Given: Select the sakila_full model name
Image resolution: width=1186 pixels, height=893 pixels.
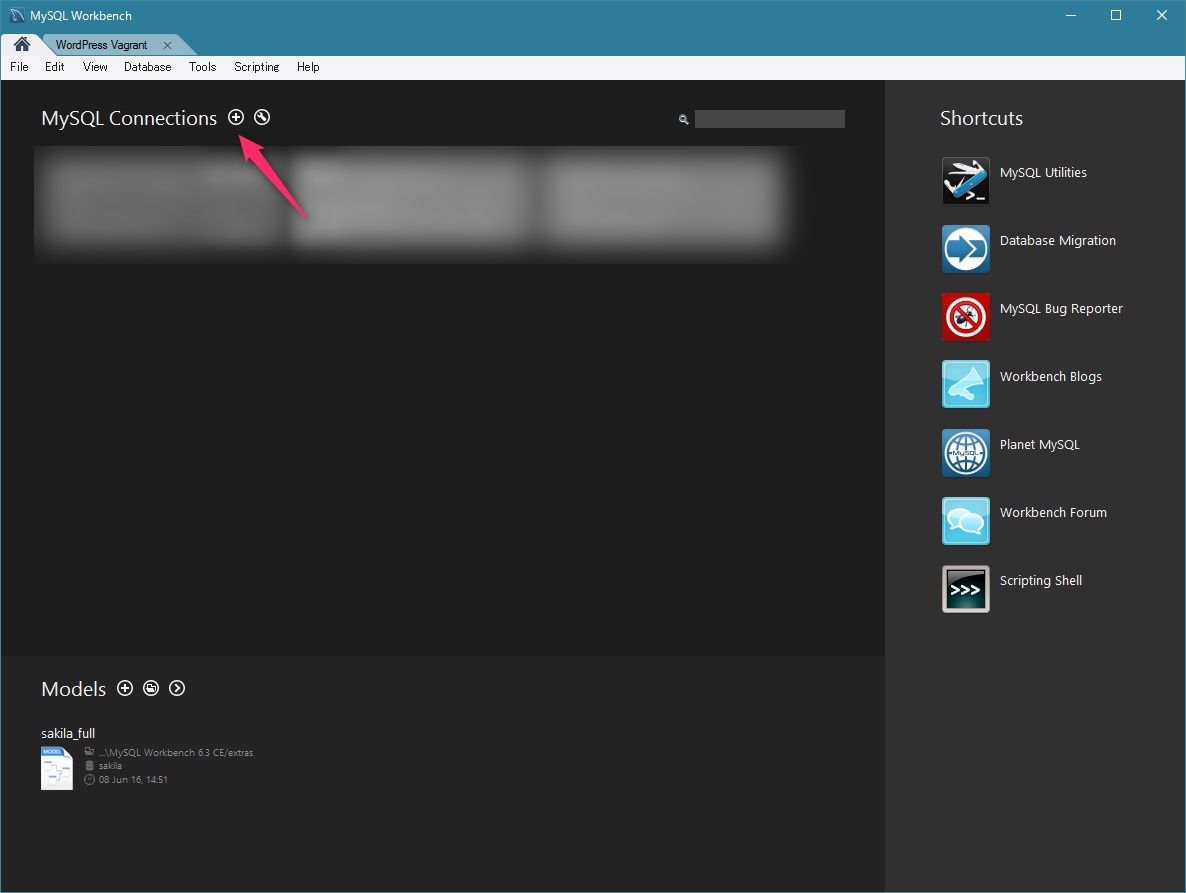Looking at the screenshot, I should point(68,733).
